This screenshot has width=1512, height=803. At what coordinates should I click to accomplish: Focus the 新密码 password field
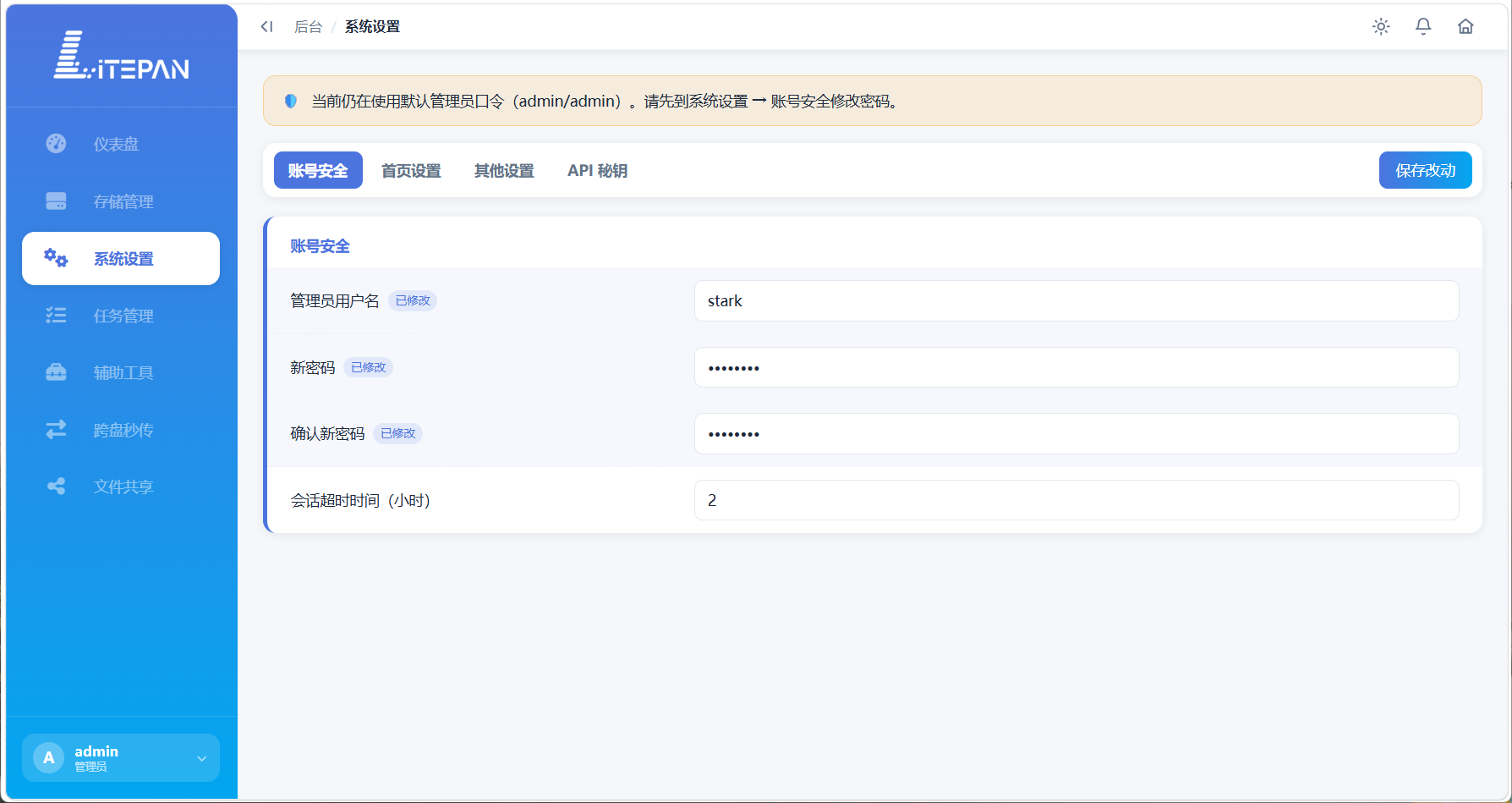tap(1076, 367)
